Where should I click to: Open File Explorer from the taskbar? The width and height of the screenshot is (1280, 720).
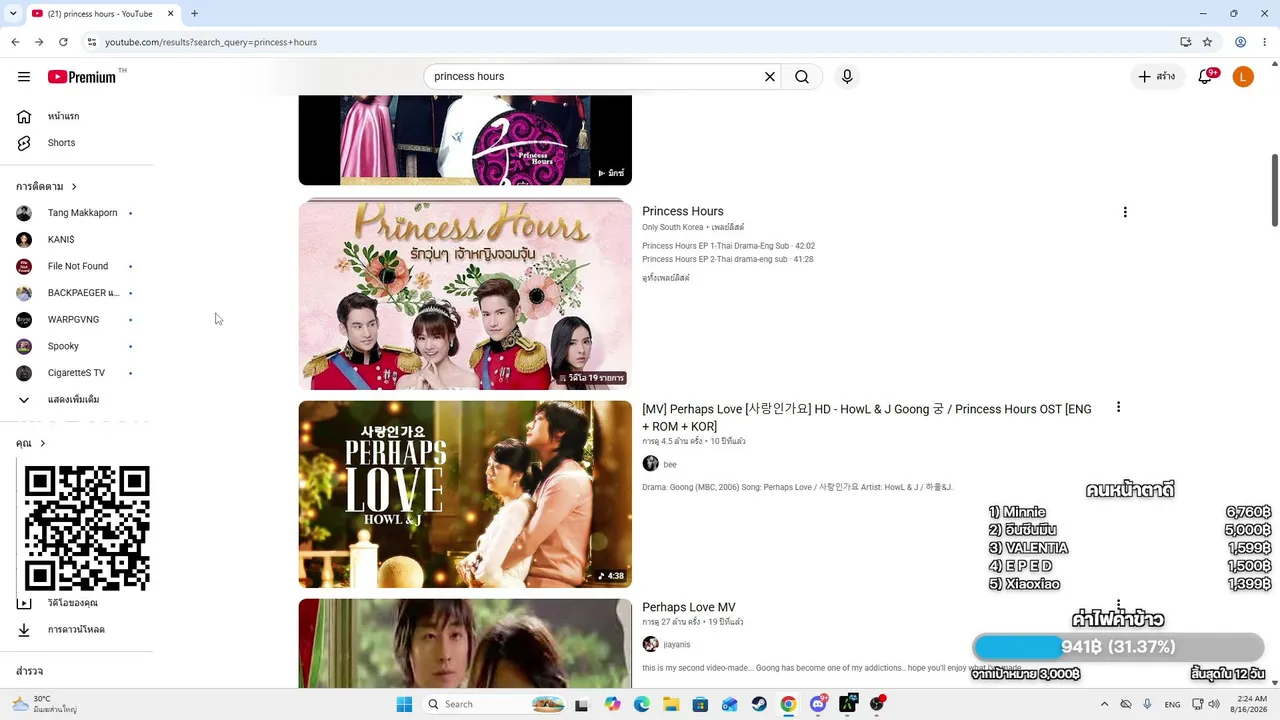coord(671,704)
